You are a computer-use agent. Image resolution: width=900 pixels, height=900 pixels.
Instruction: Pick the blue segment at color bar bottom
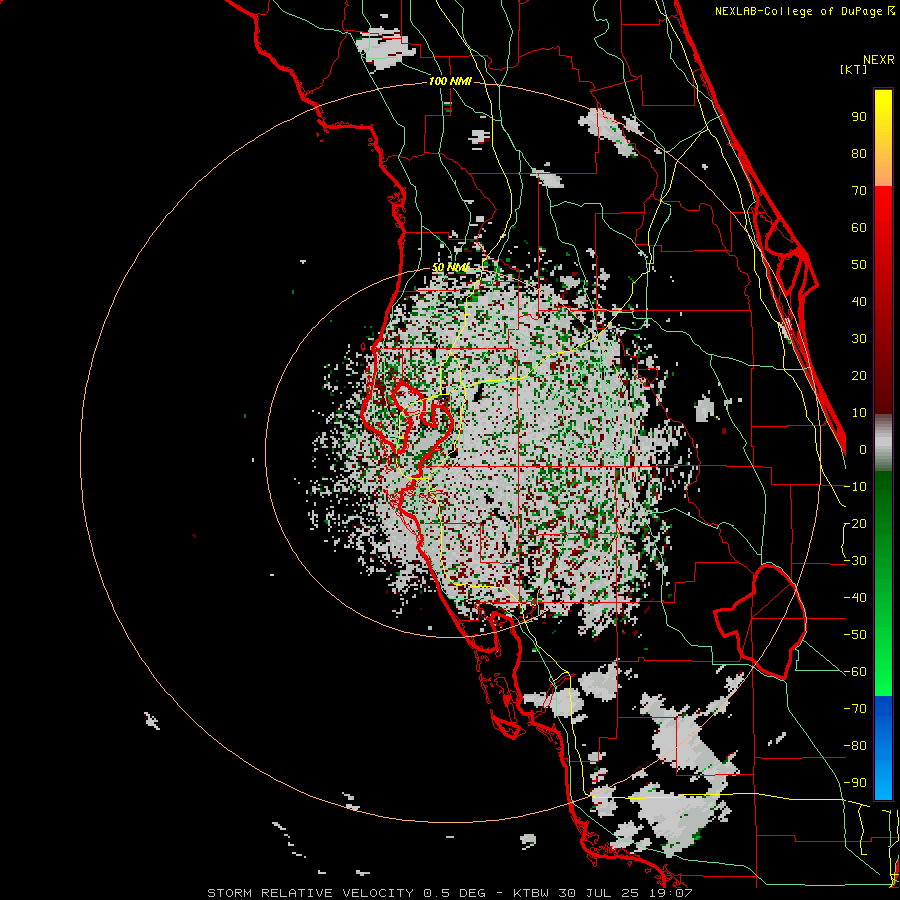point(883,748)
